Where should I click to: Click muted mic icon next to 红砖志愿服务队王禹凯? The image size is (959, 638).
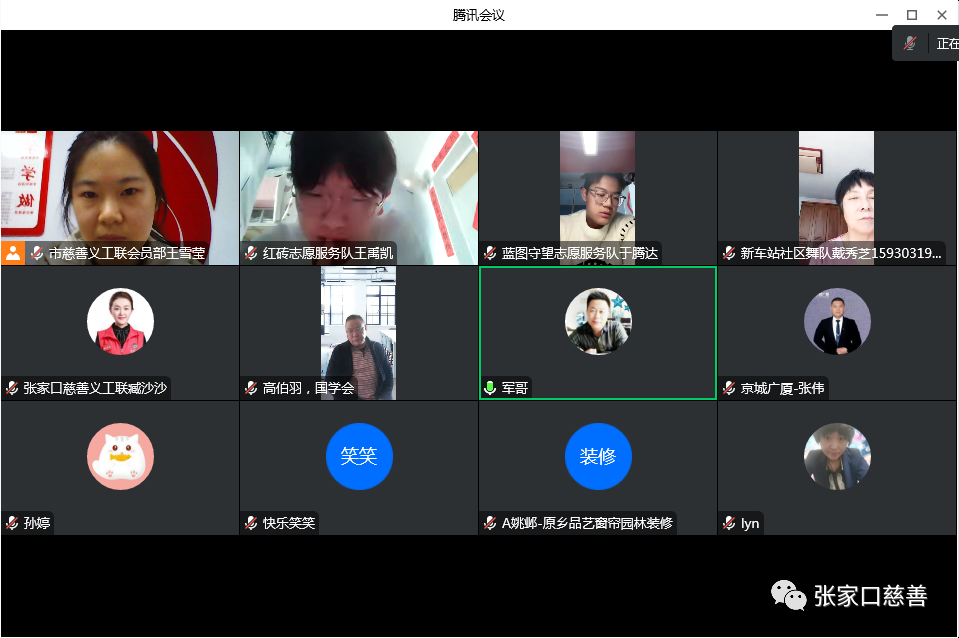tap(252, 254)
